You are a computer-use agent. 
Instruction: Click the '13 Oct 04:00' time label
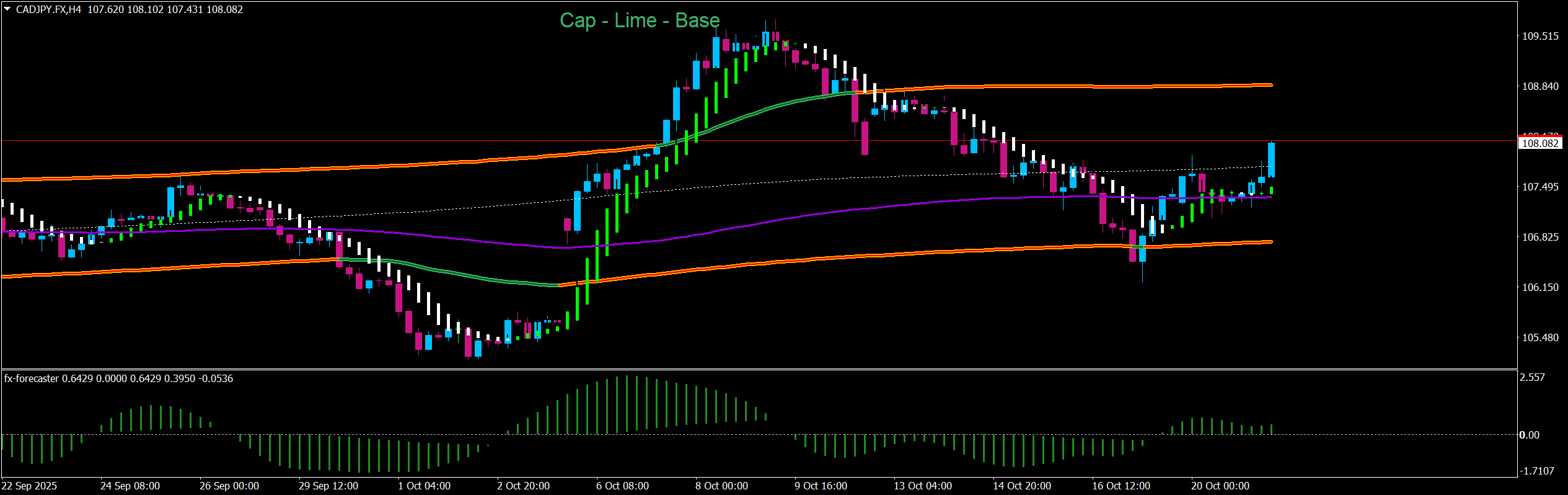(922, 486)
